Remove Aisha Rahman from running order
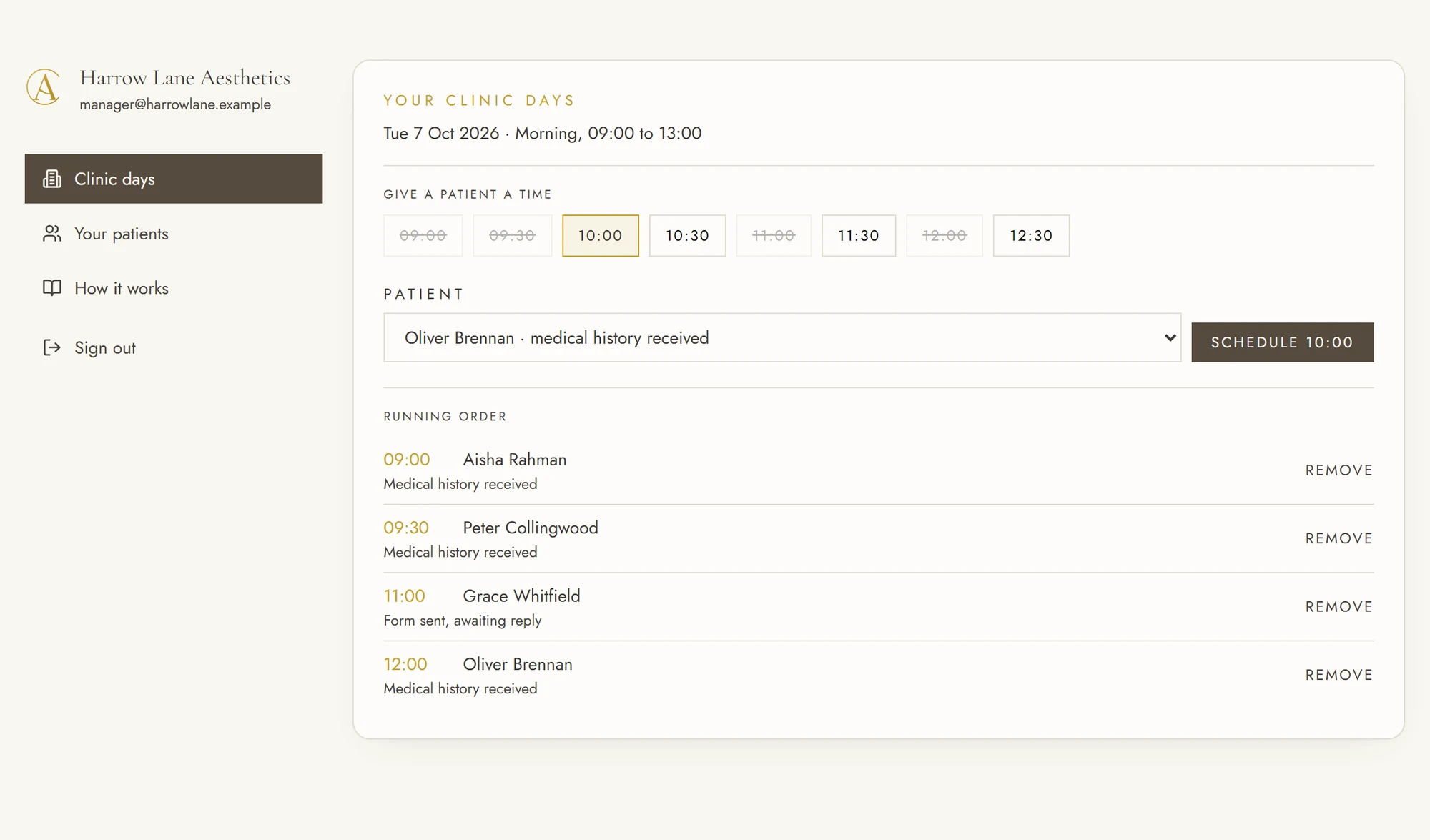 (1339, 470)
